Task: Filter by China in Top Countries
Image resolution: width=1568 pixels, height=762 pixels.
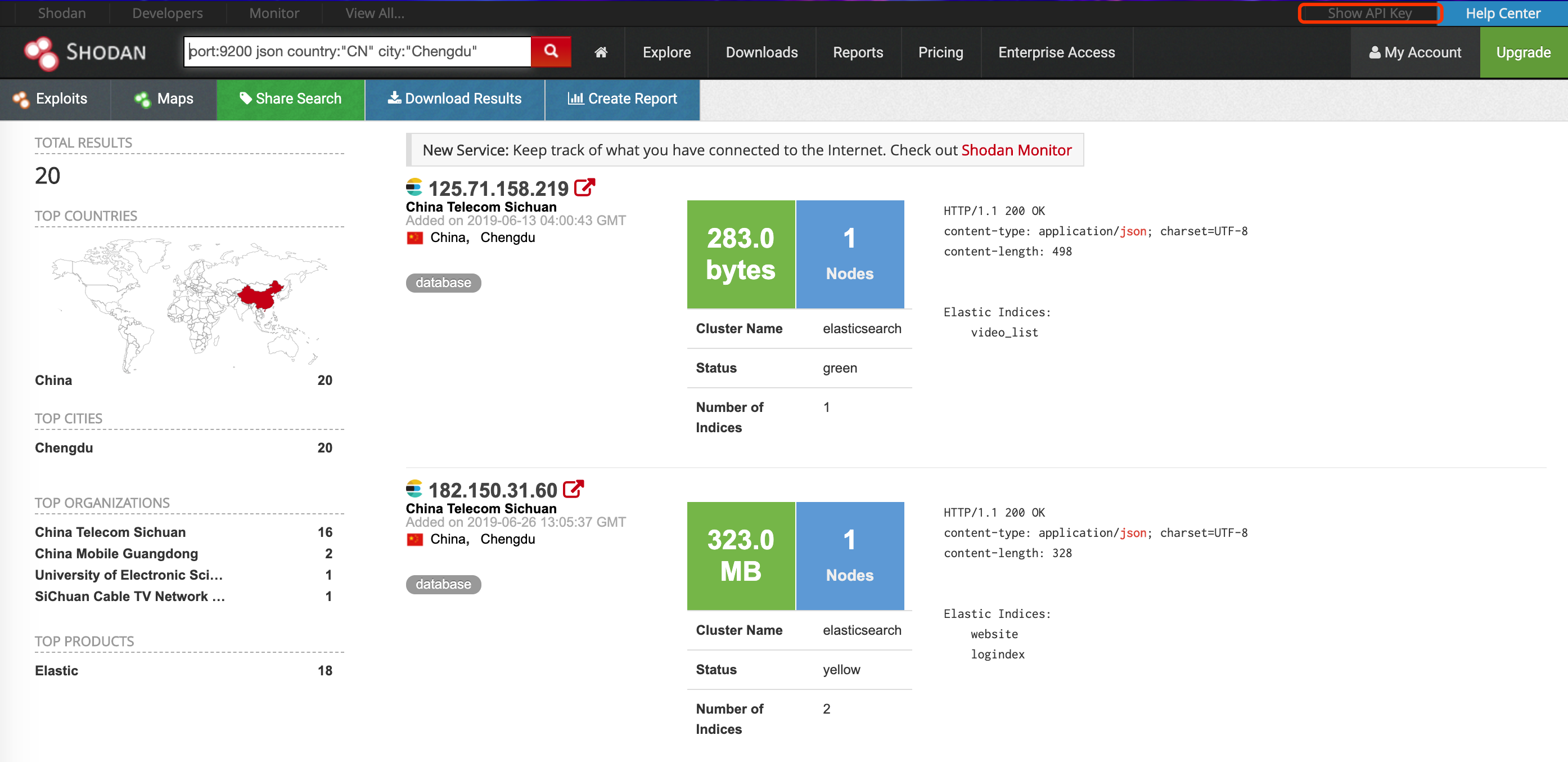Action: (53, 380)
